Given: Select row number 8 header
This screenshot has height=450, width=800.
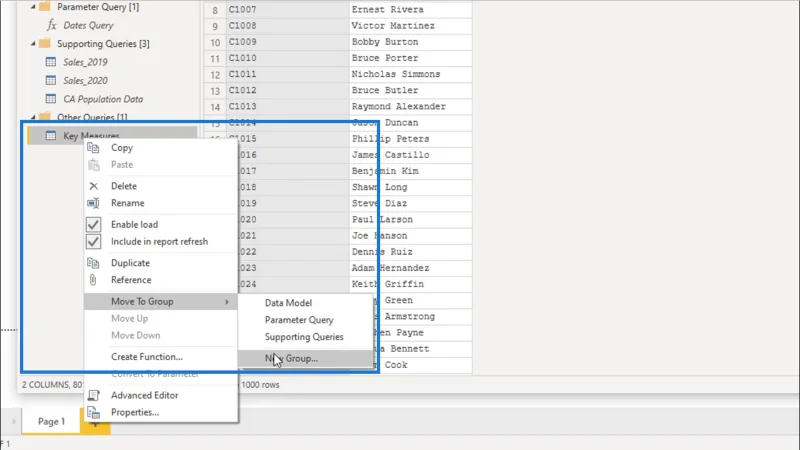Looking at the screenshot, I should (215, 10).
